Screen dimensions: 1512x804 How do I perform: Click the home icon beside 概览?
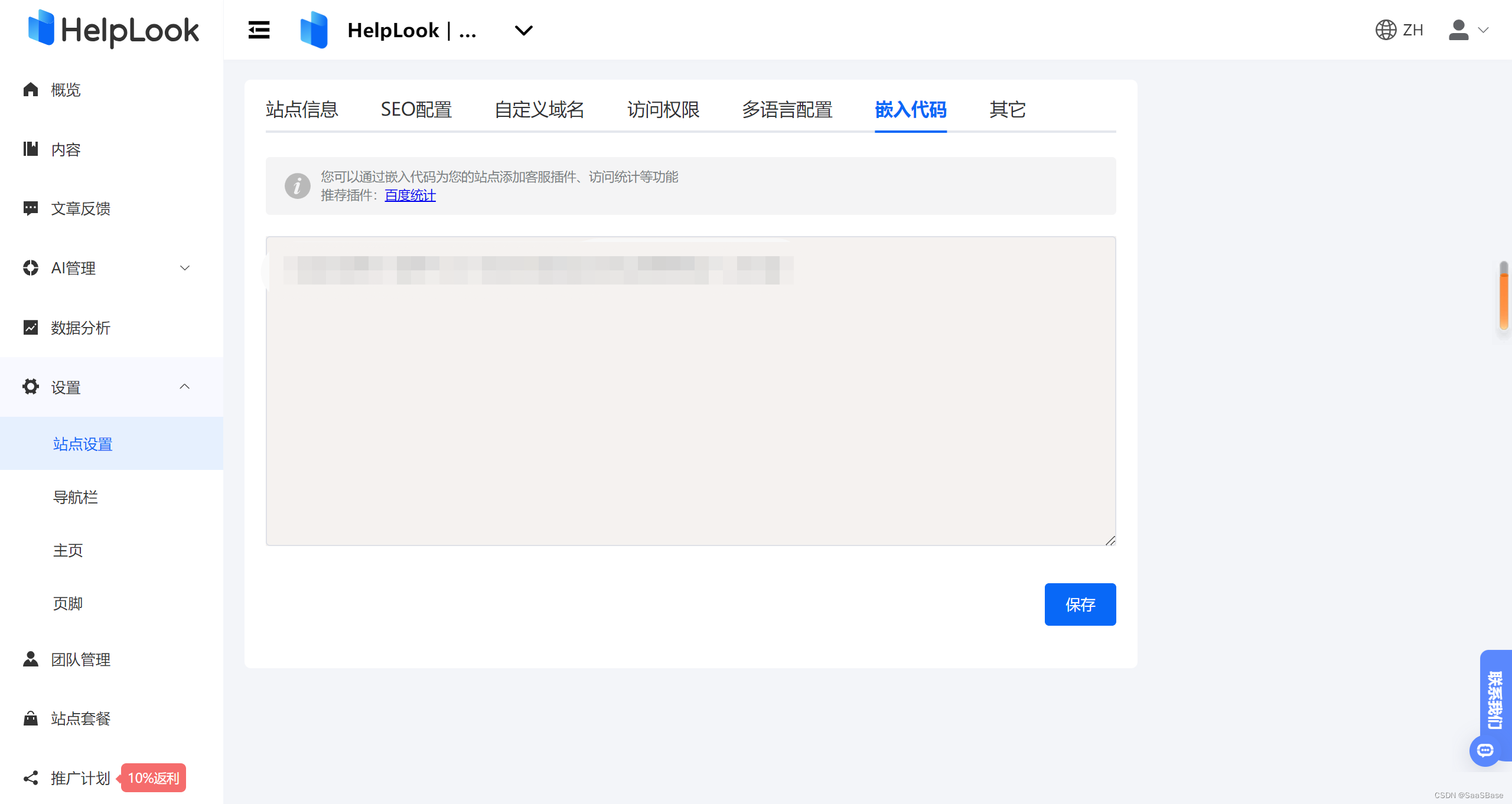pyautogui.click(x=31, y=89)
